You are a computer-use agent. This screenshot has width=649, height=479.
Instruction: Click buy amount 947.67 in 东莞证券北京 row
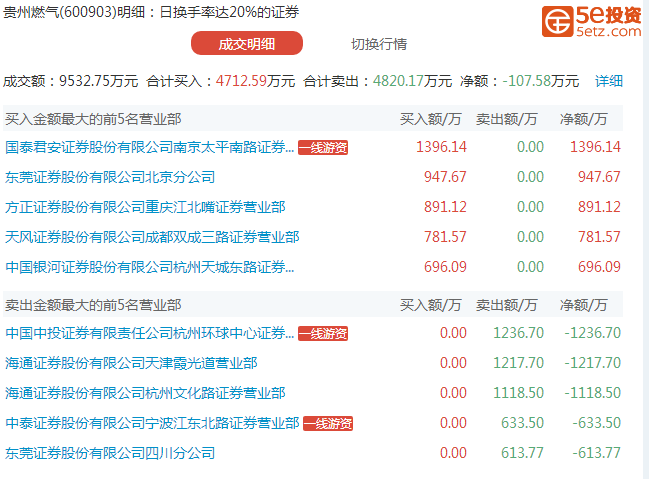(445, 177)
